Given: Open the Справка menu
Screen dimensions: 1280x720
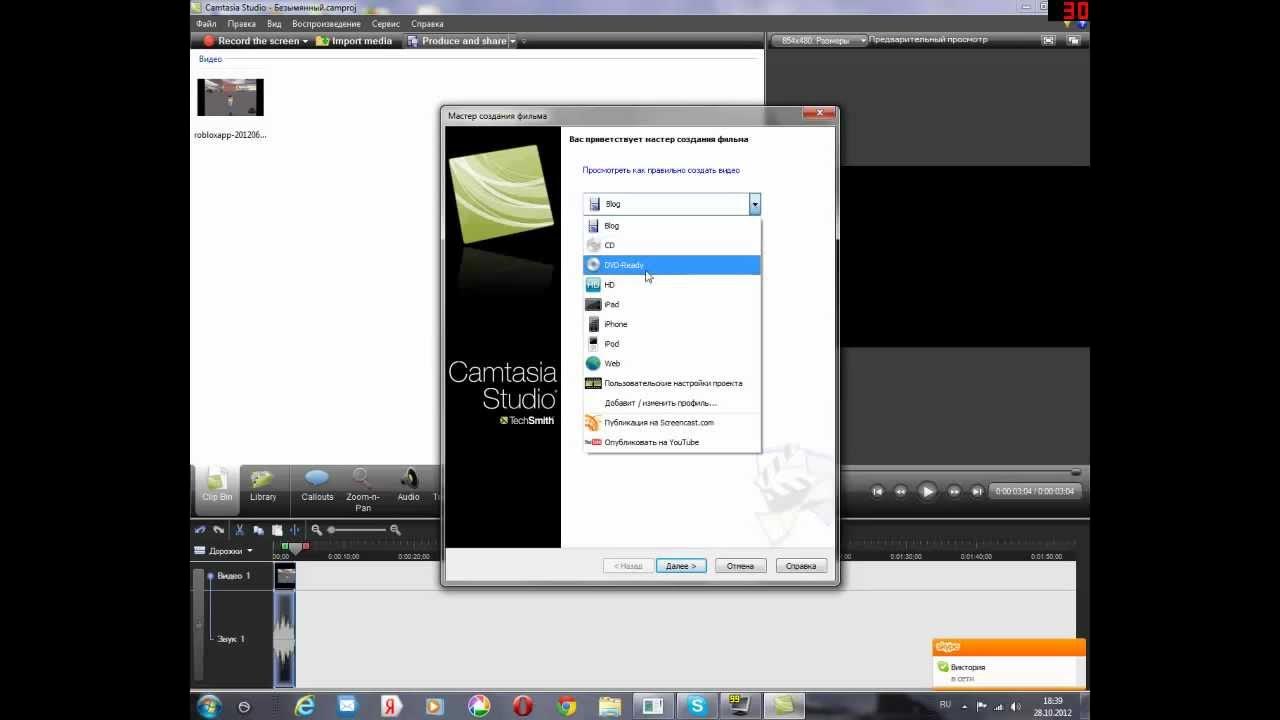Looking at the screenshot, I should pos(427,24).
